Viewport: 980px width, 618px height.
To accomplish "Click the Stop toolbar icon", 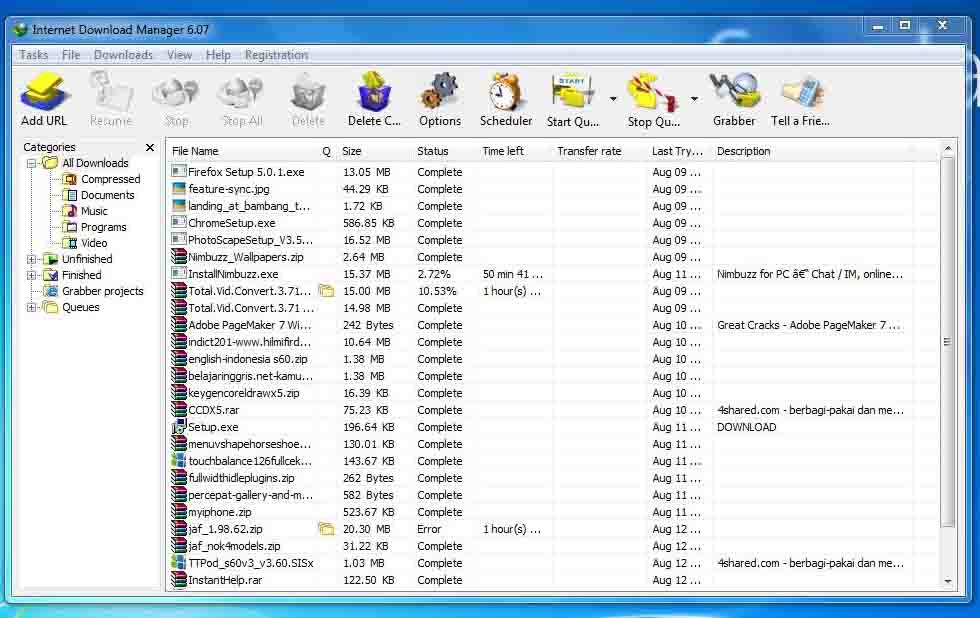I will [x=176, y=92].
